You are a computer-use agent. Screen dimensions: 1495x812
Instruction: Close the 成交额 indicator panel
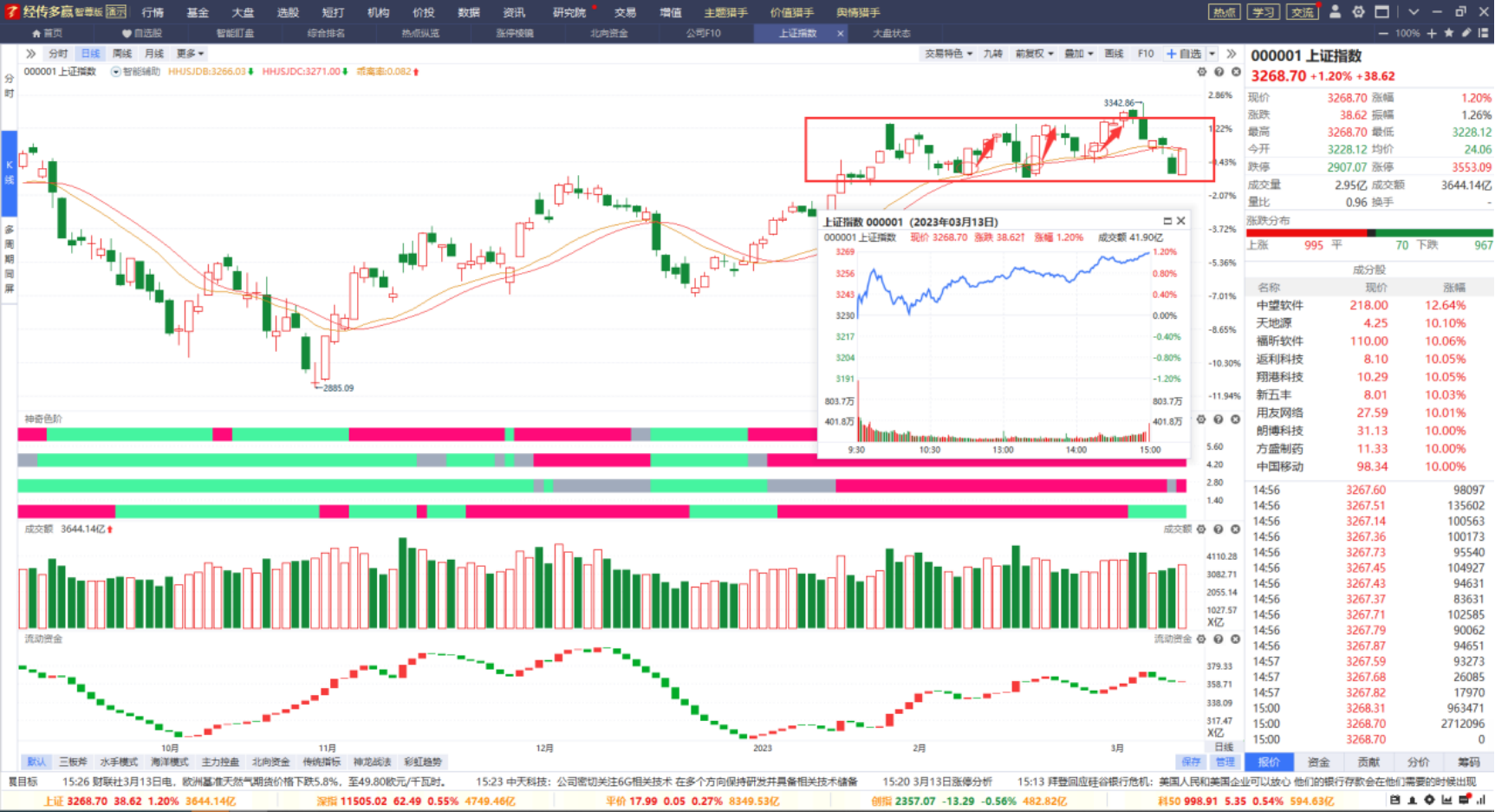click(1236, 529)
